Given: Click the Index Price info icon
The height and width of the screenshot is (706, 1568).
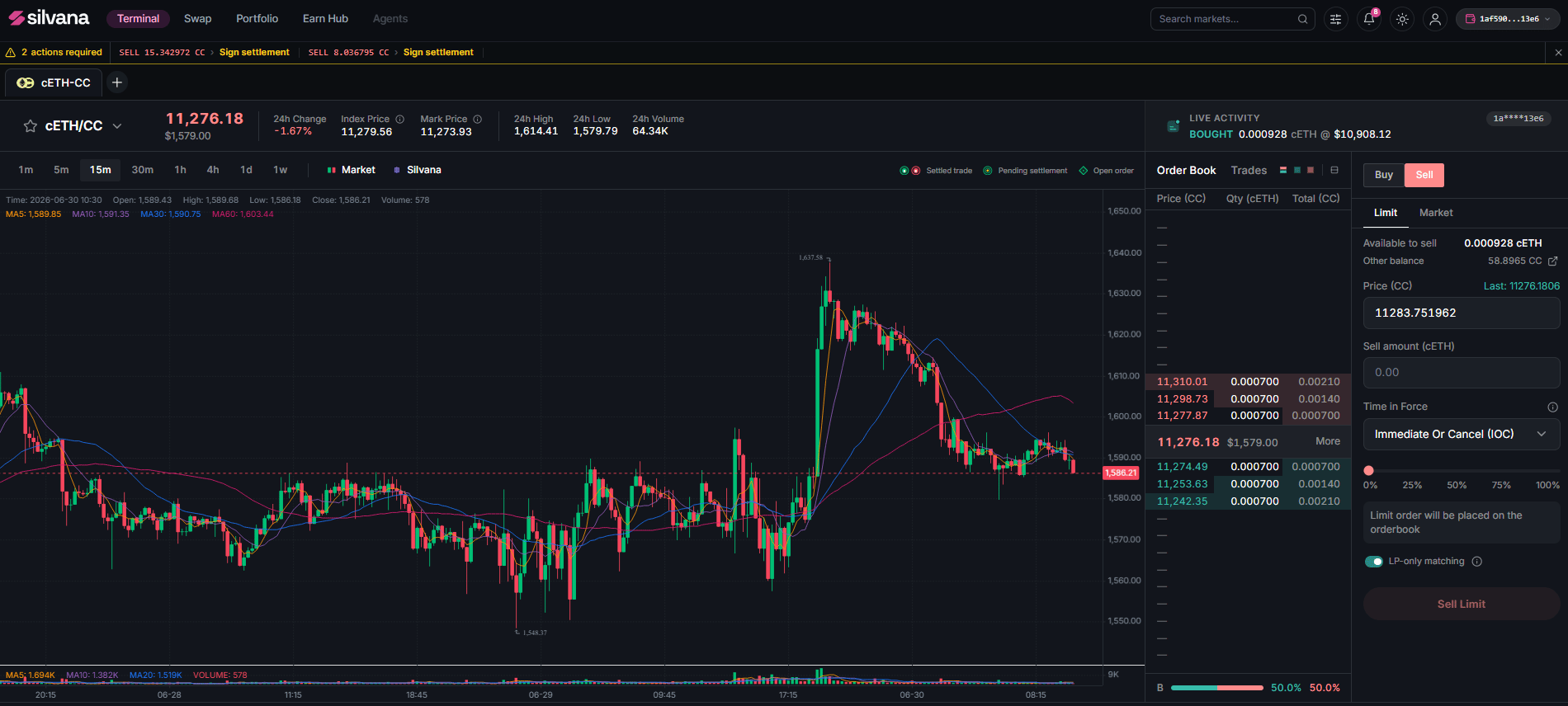Looking at the screenshot, I should click(399, 120).
